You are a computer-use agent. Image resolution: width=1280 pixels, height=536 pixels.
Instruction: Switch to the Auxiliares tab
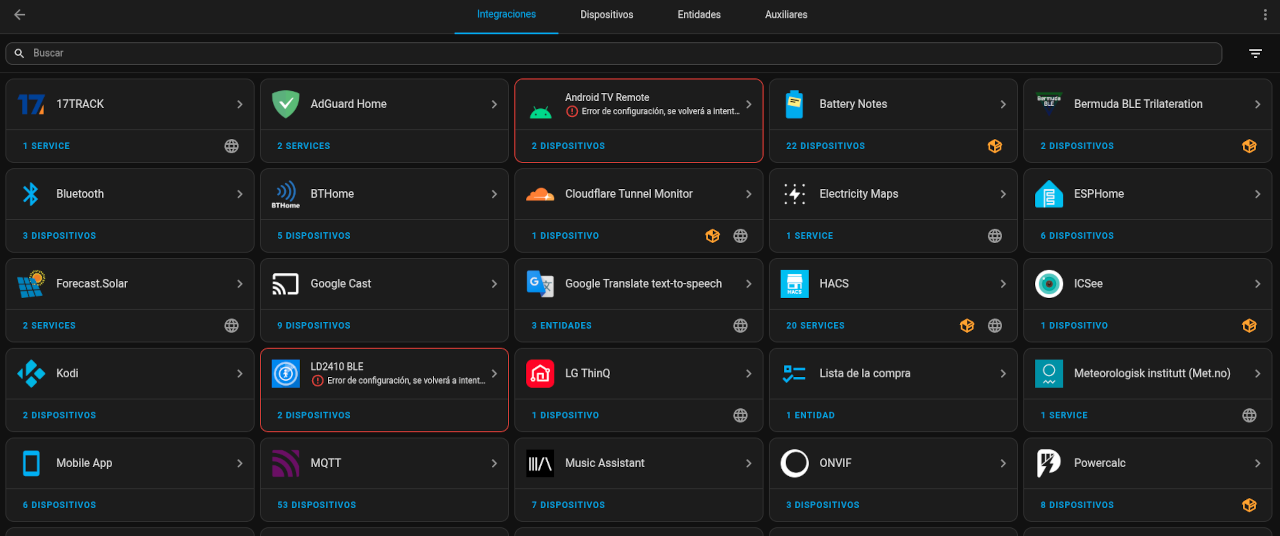click(786, 15)
